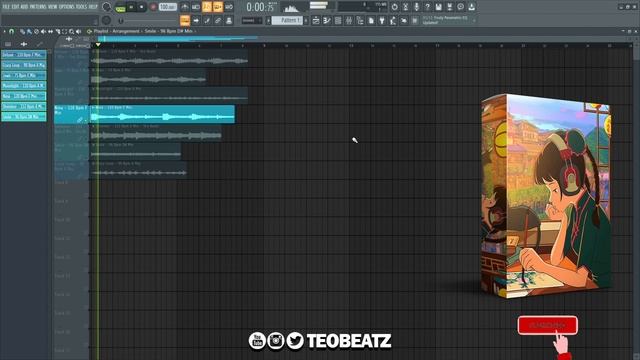The image size is (640, 360).
Task: Click the tempo field showing 100
Action: point(167,7)
